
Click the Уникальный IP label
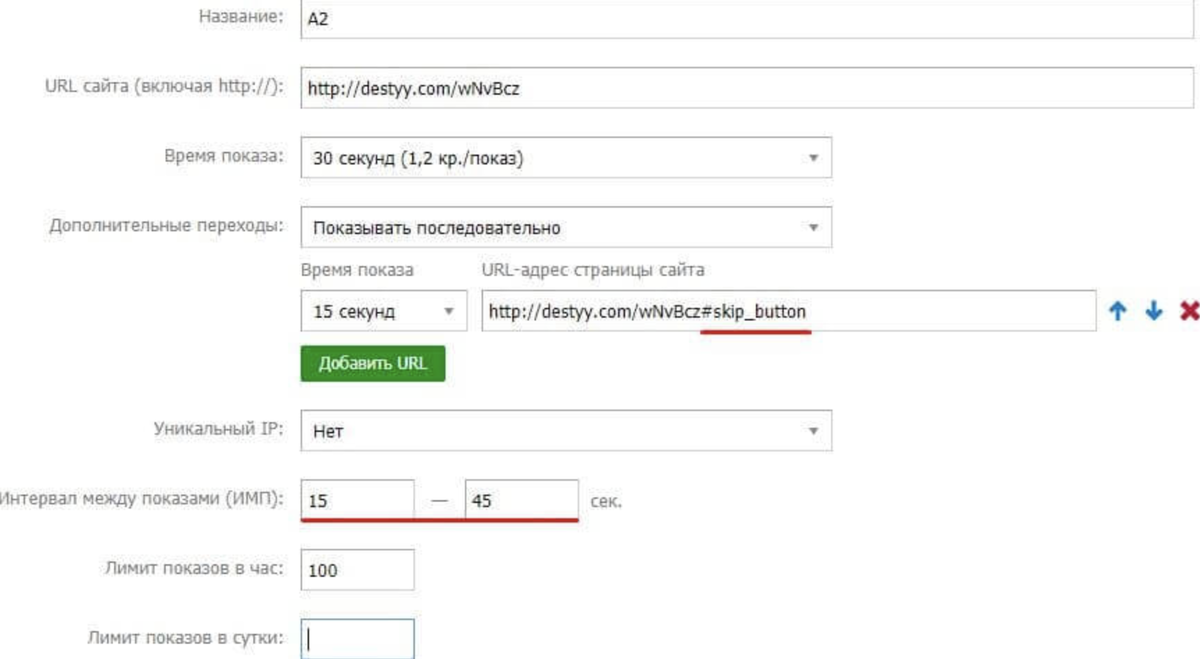[x=219, y=429]
